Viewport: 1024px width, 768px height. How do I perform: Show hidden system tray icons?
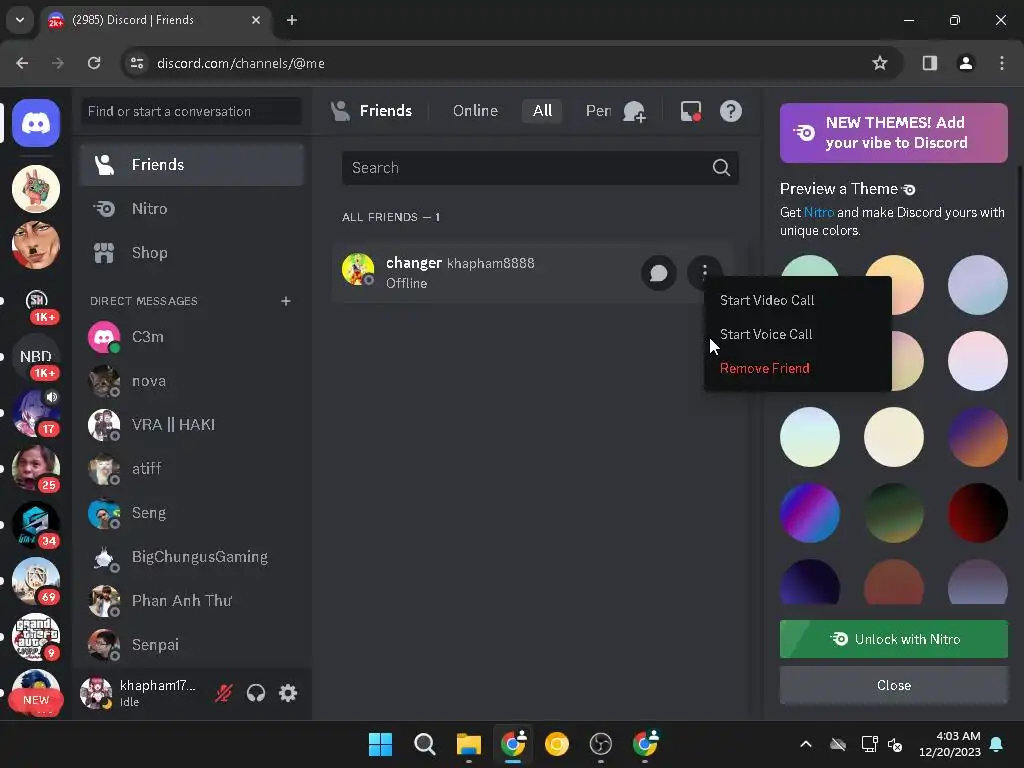click(x=806, y=744)
